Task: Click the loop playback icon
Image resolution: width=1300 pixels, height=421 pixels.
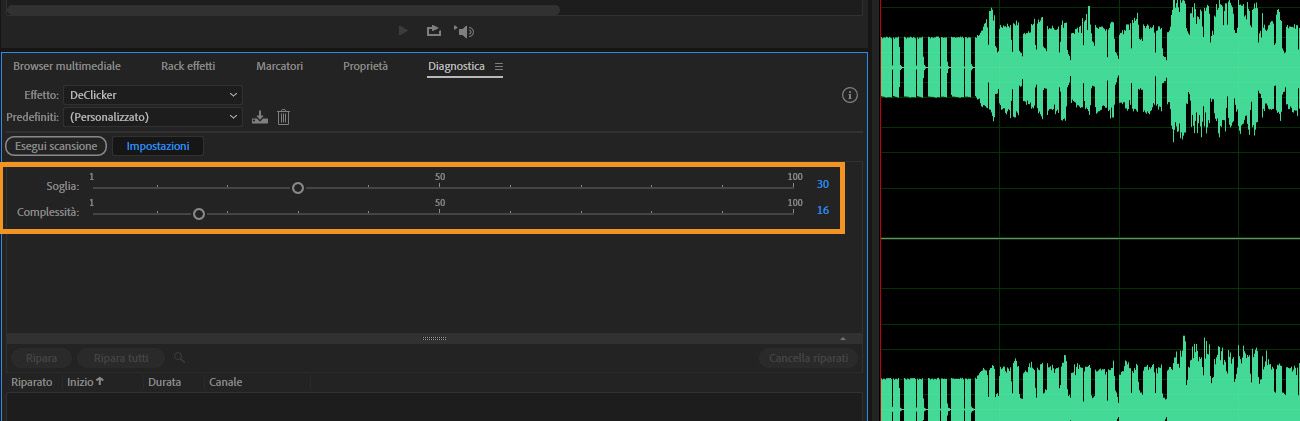Action: [434, 31]
